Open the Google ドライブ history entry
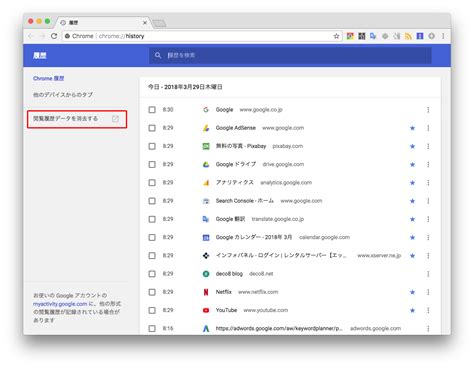The height and width of the screenshot is (368, 474). pyautogui.click(x=236, y=164)
